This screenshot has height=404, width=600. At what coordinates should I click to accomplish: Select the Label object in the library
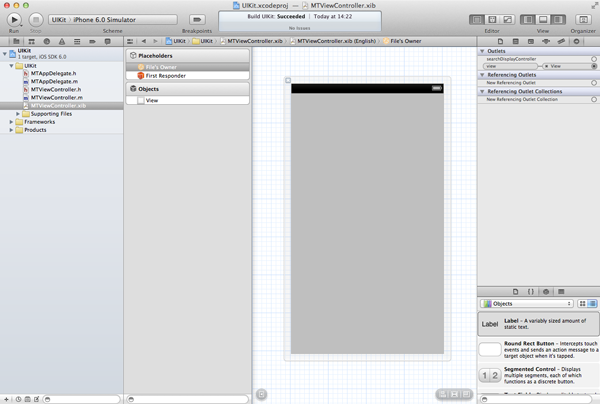pyautogui.click(x=538, y=324)
